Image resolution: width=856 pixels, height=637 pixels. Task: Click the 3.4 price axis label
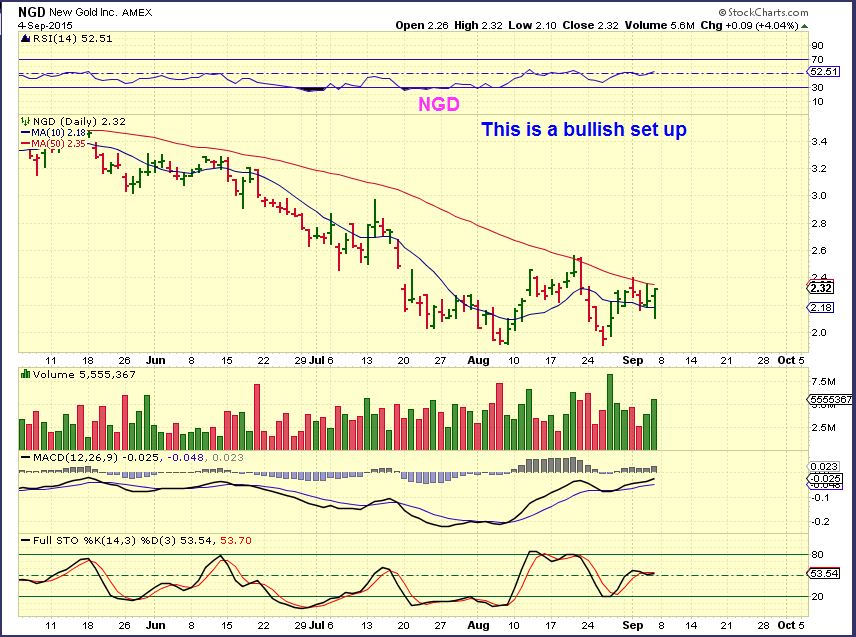tap(819, 142)
